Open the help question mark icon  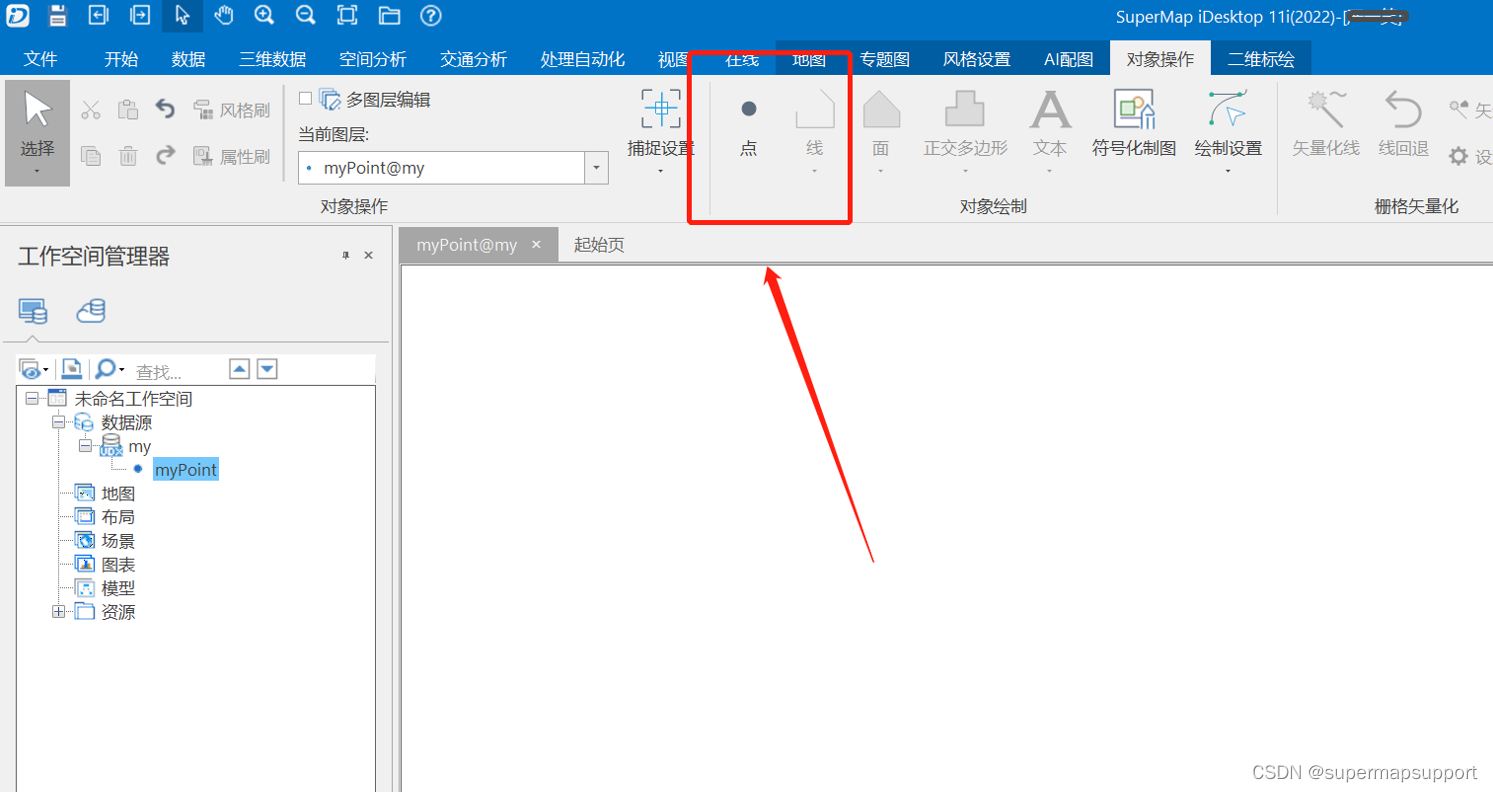point(431,15)
